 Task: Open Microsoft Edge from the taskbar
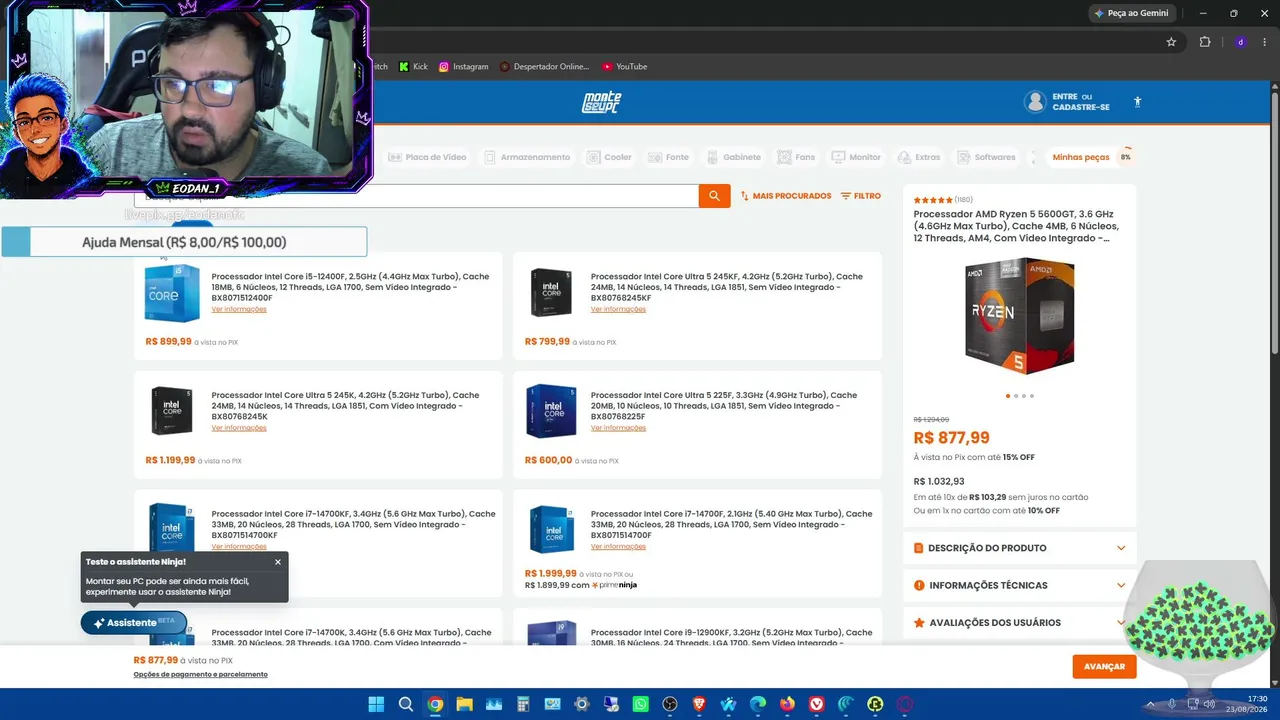(758, 704)
